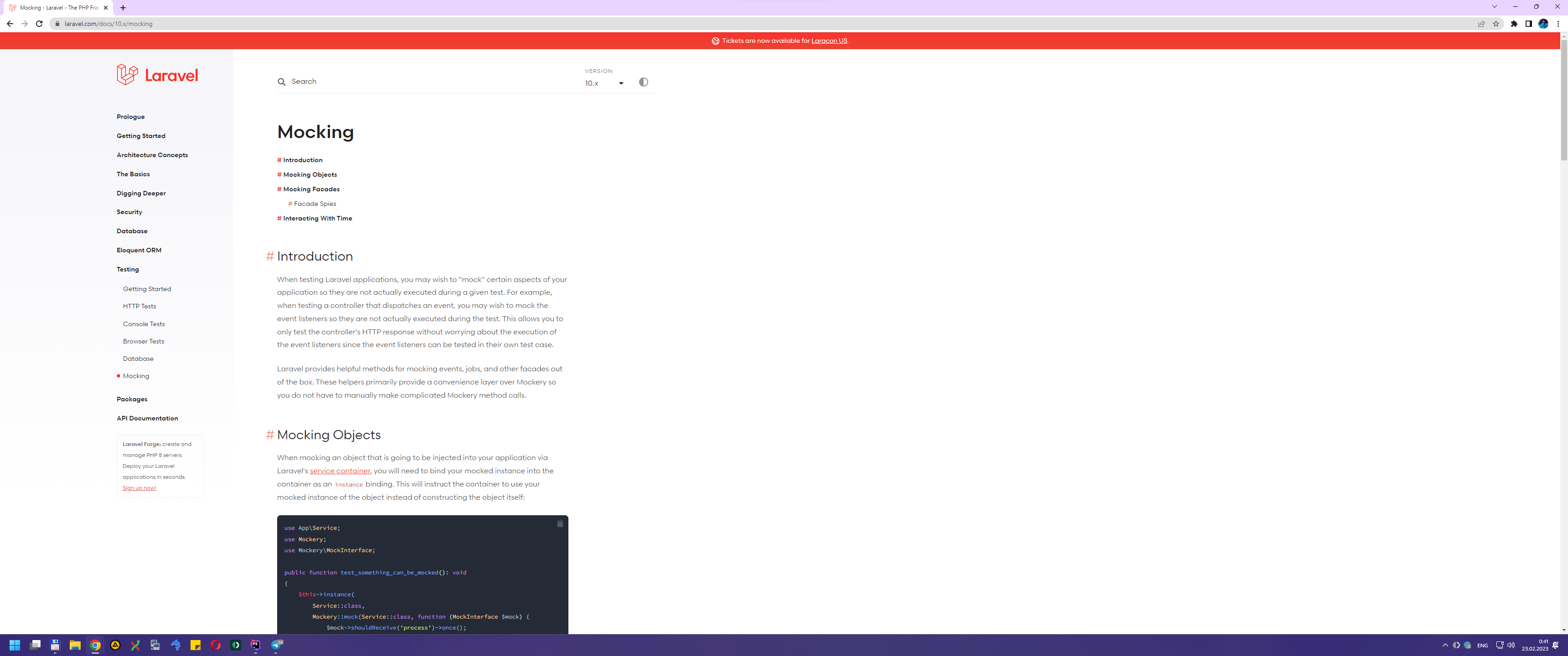
Task: Expand the Digging Deeper section
Action: [140, 193]
